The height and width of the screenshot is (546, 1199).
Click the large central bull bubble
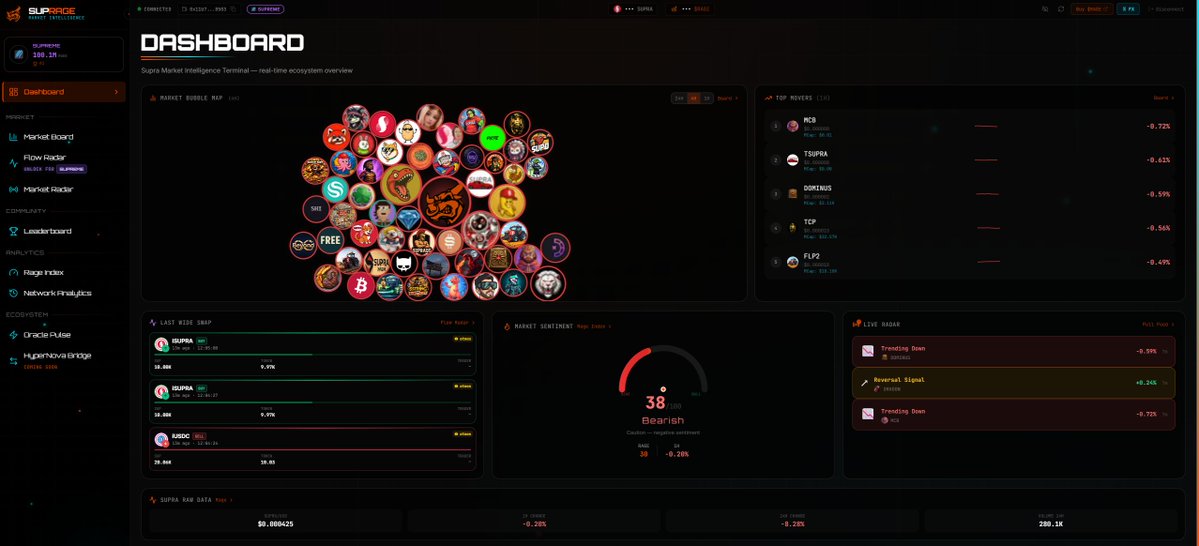point(444,201)
